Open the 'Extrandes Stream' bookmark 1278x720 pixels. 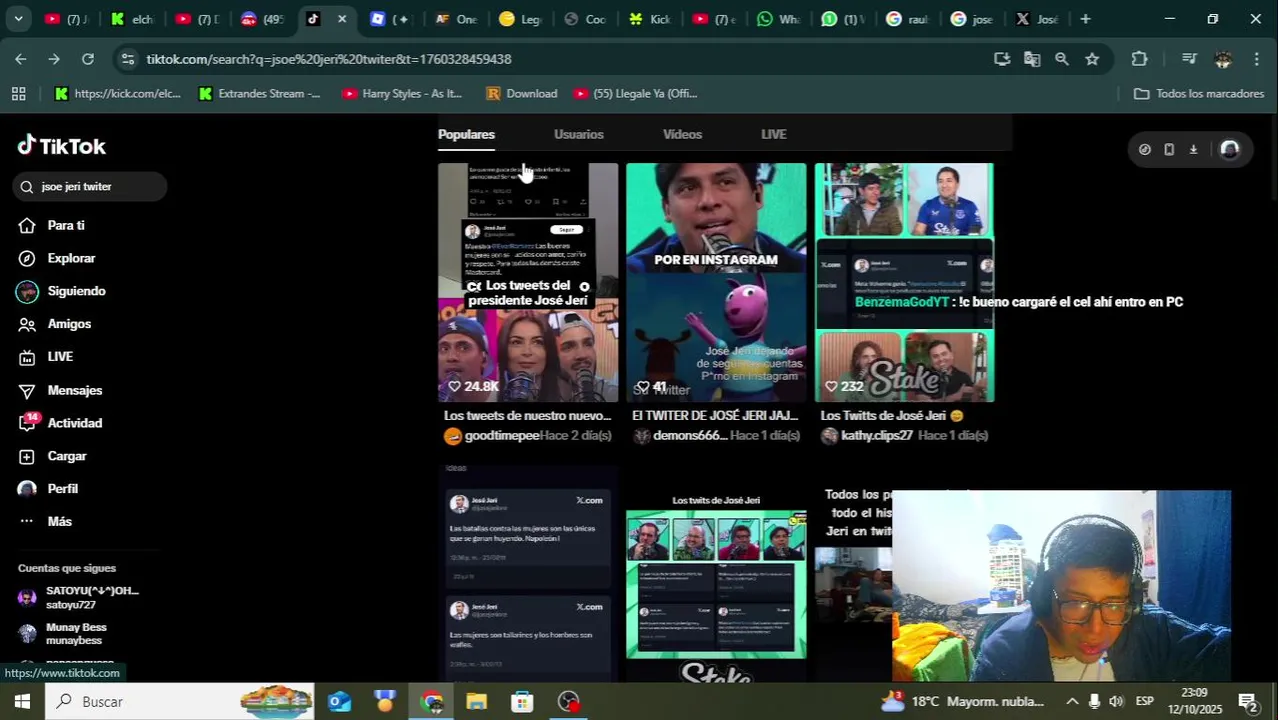tap(259, 93)
